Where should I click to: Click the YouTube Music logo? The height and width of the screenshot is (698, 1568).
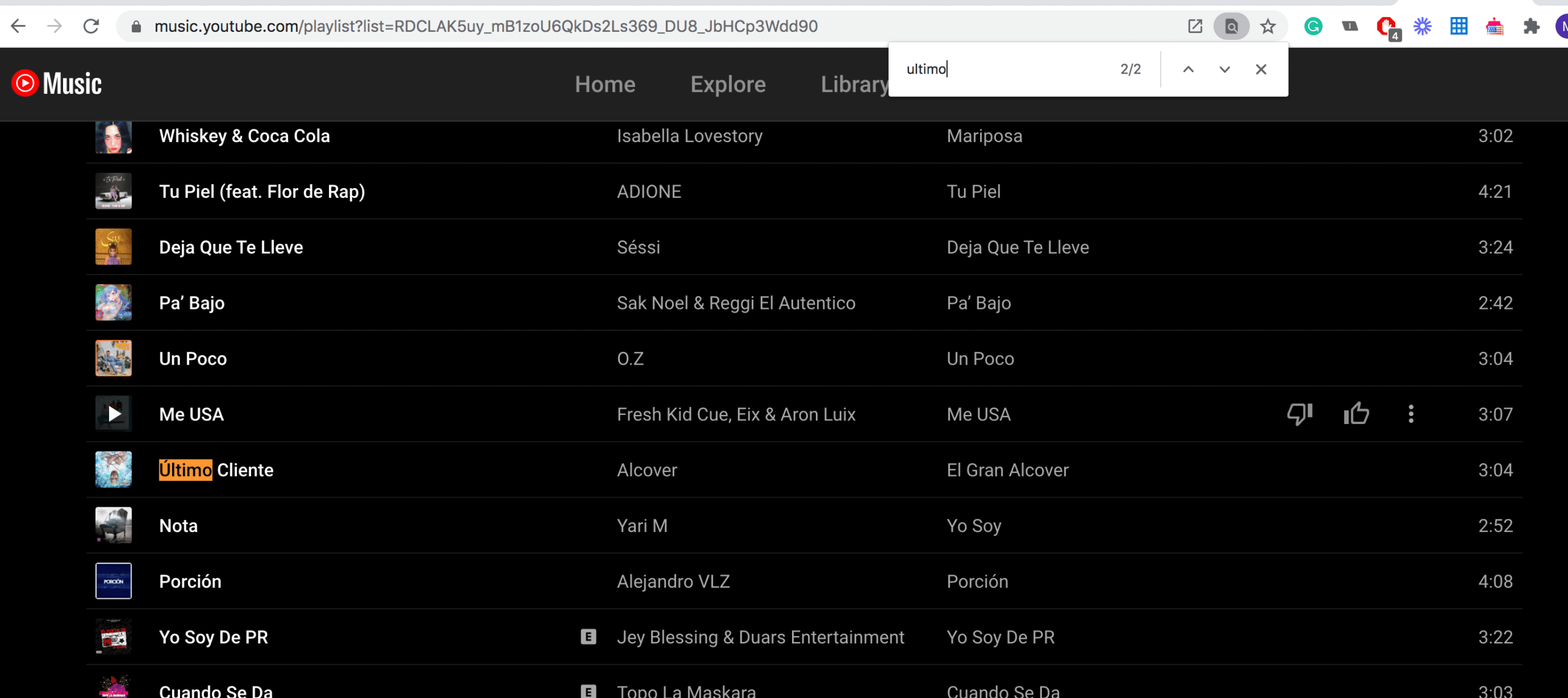57,83
